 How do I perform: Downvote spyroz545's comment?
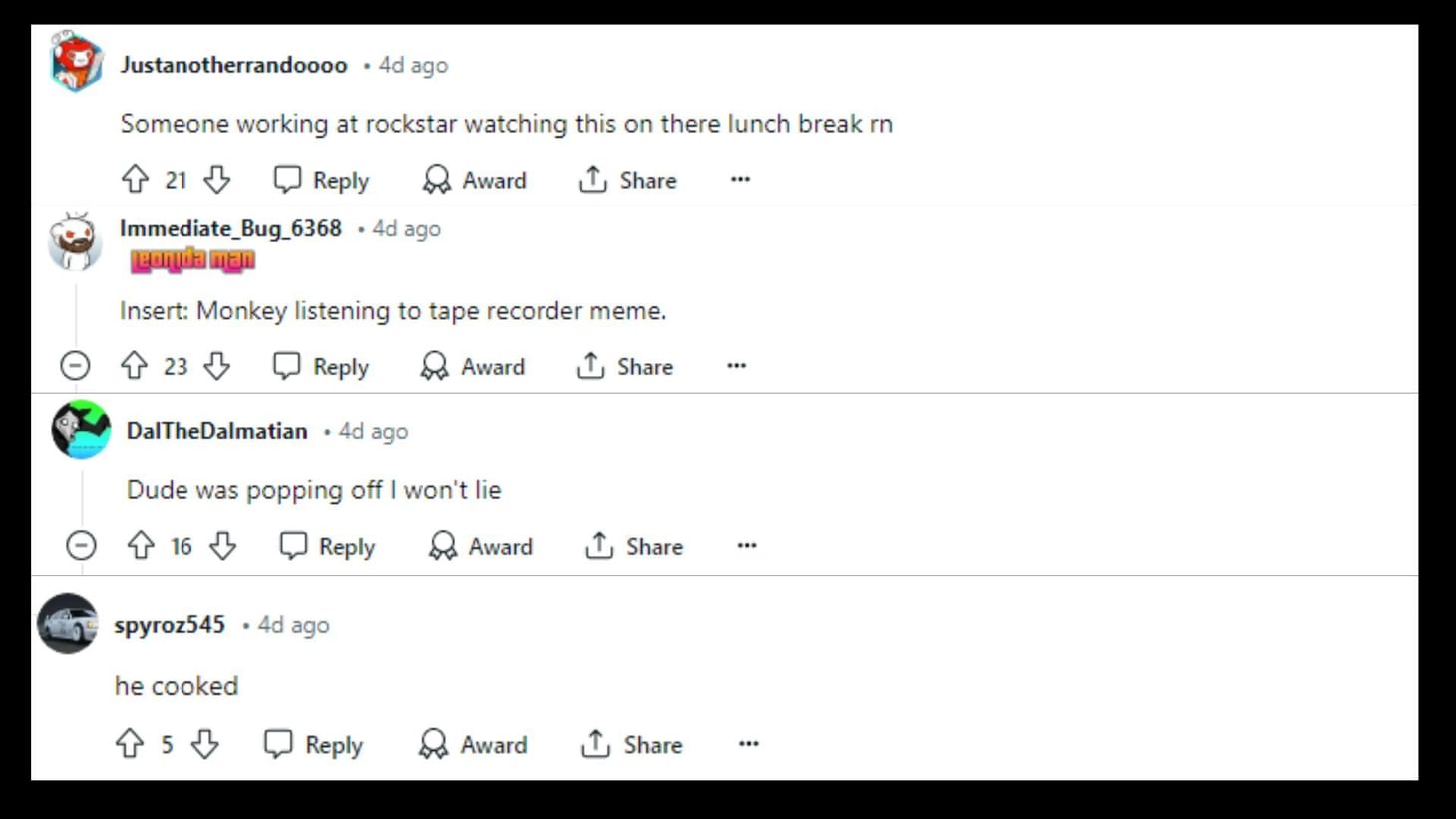point(205,744)
